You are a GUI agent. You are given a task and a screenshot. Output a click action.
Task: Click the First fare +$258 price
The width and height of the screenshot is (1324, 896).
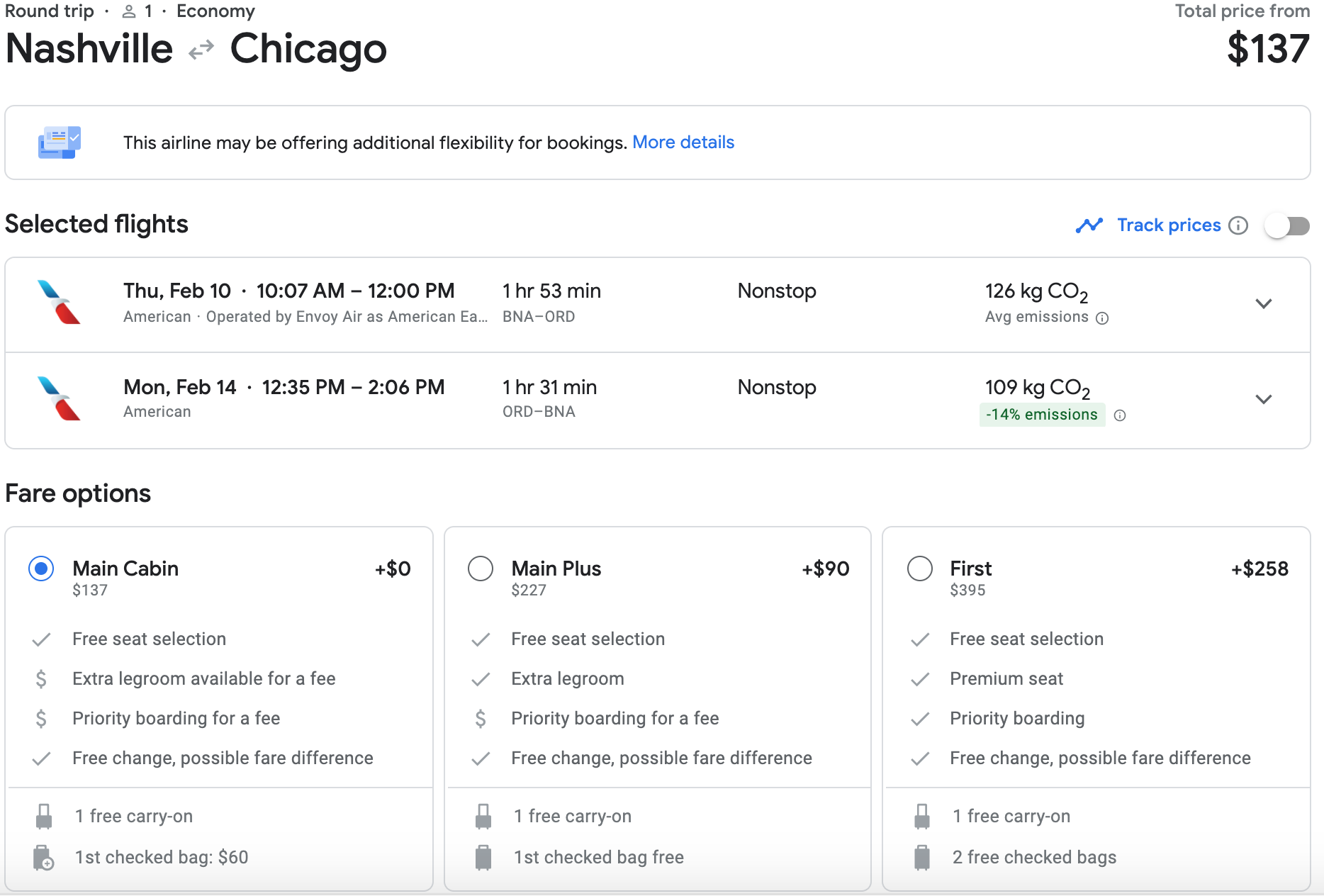tap(1259, 569)
